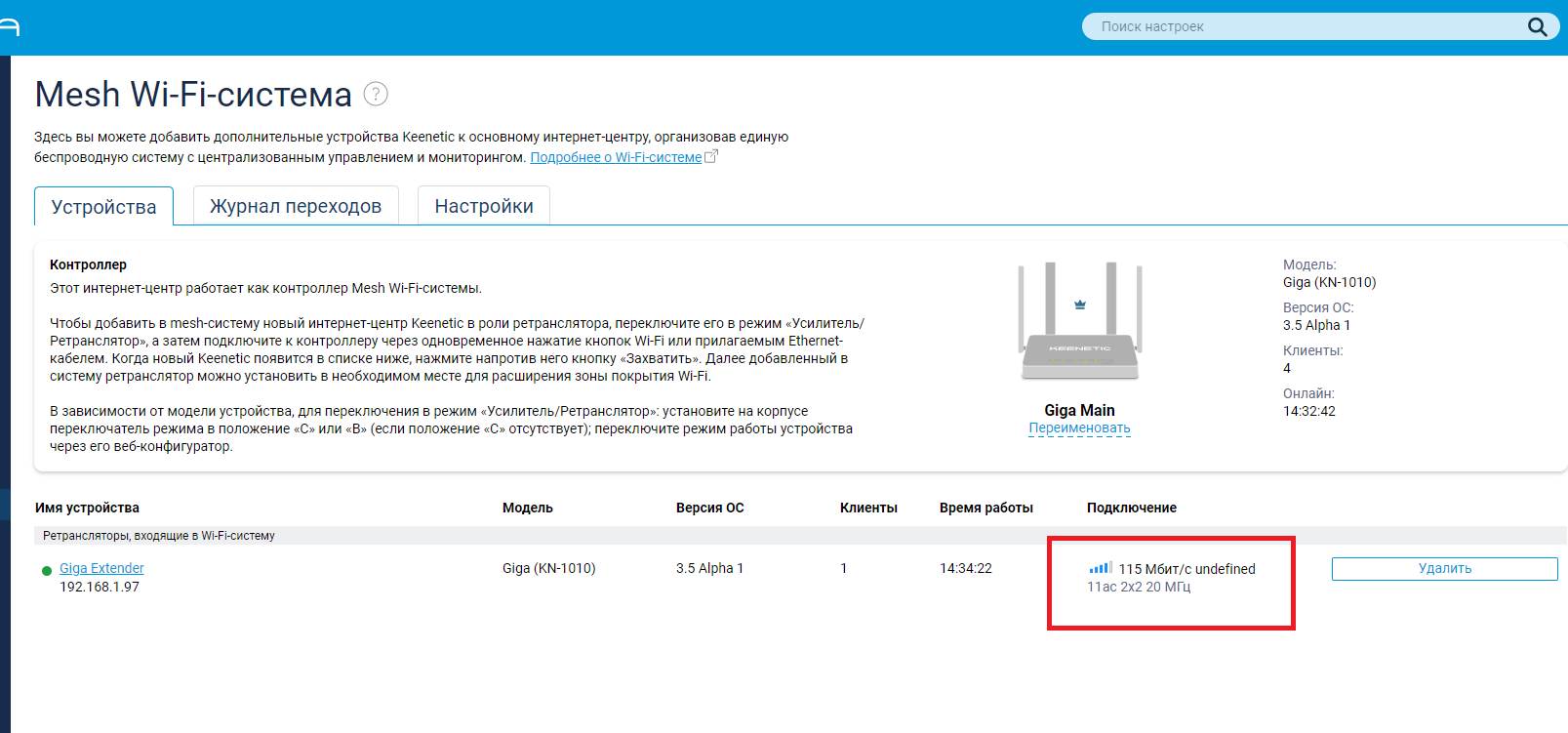Click the Время работы column header

point(986,508)
